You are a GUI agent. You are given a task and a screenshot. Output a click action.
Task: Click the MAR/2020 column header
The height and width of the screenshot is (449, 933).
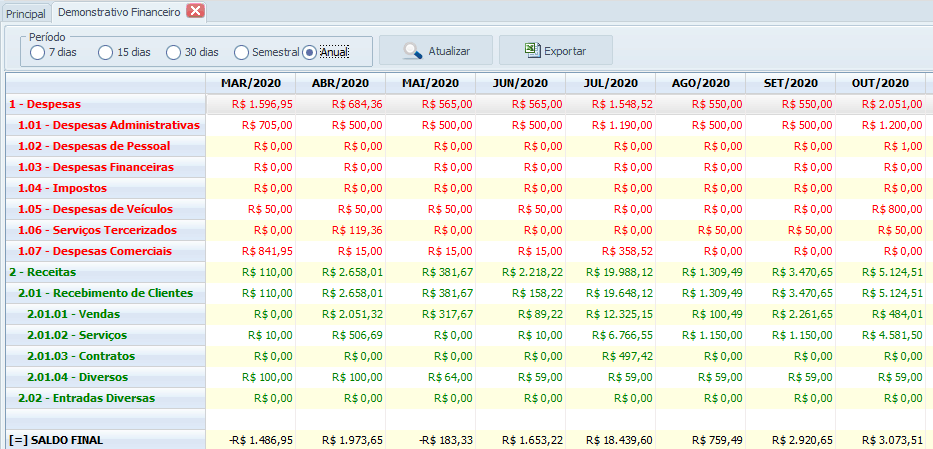tap(251, 83)
